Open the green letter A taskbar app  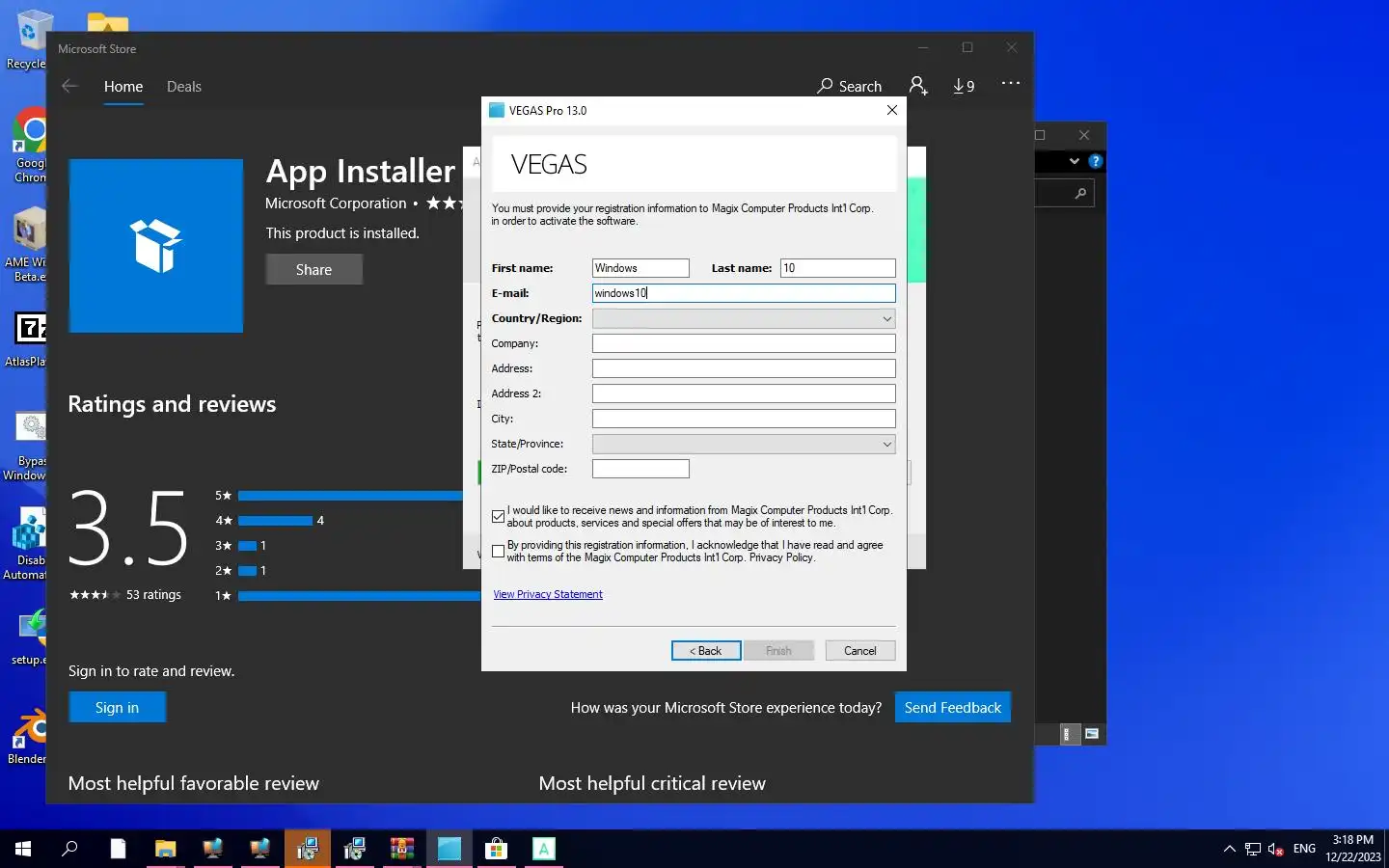point(543,849)
